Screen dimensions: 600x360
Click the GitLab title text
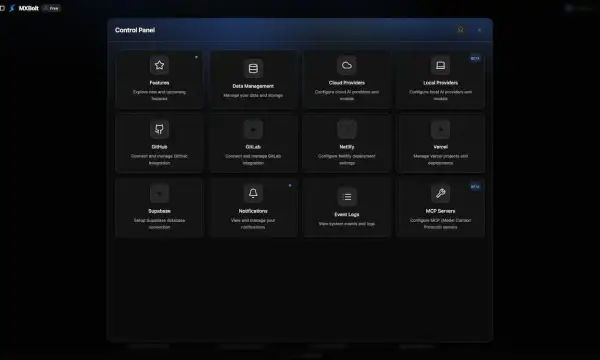tap(253, 147)
